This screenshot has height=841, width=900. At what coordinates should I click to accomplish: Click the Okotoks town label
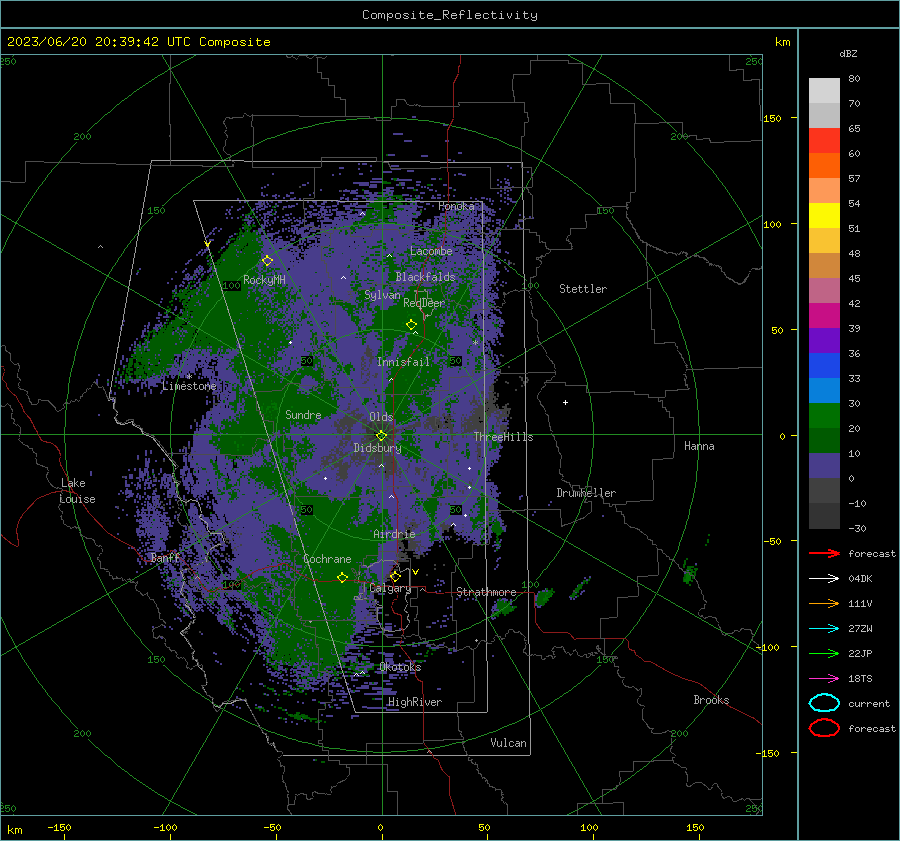coord(400,666)
